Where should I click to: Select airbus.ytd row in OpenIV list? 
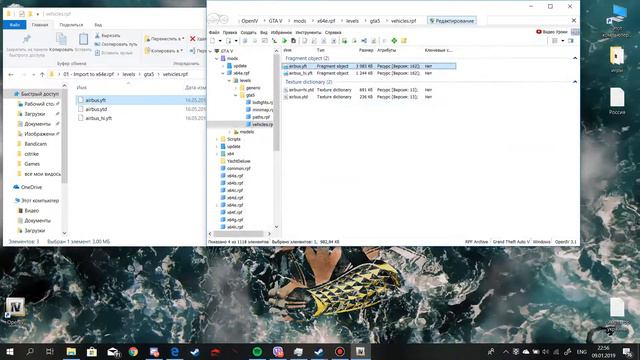pos(369,97)
